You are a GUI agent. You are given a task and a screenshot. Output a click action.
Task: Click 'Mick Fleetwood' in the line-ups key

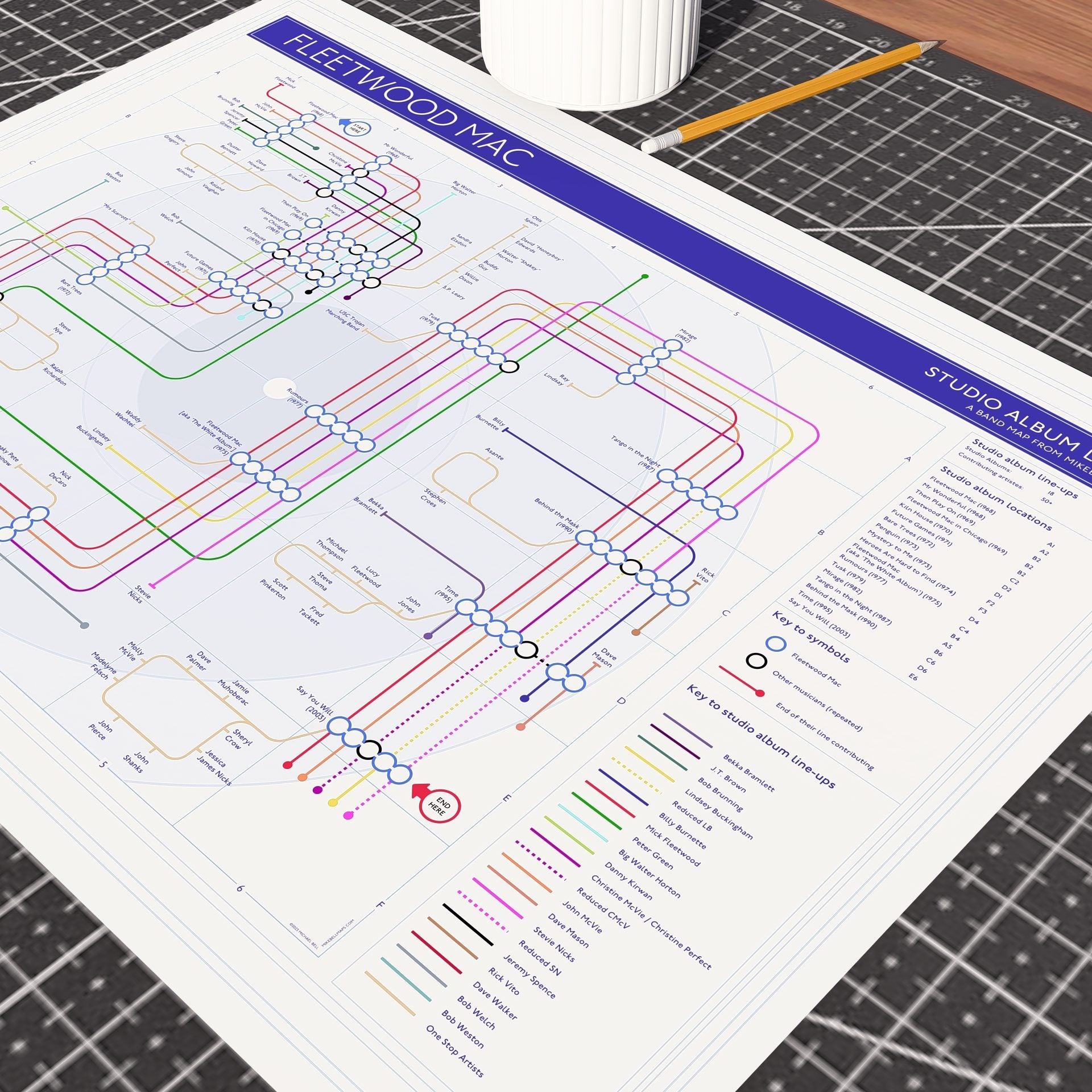673,845
